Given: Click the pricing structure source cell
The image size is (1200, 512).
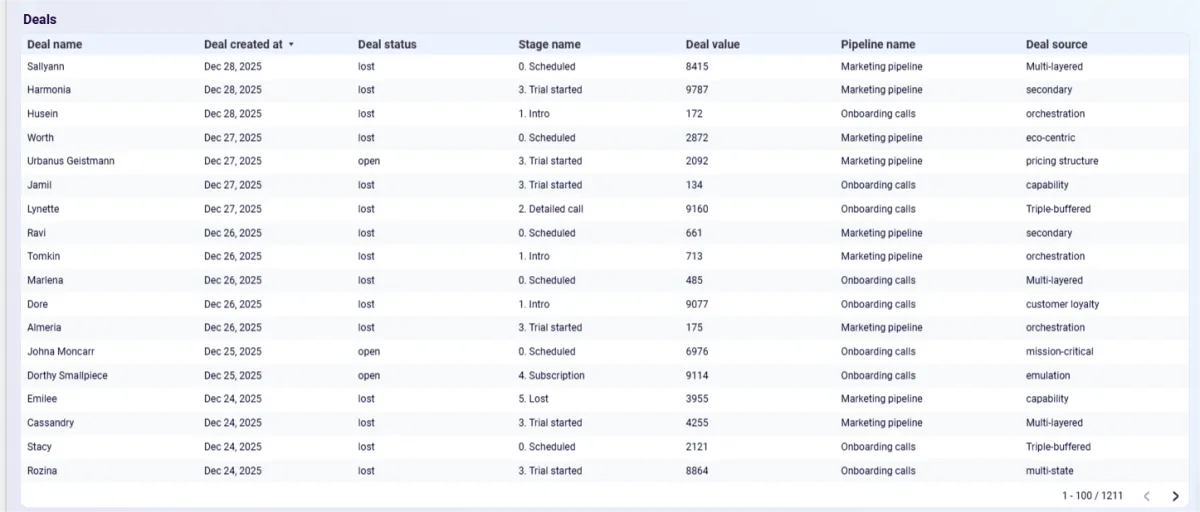Looking at the screenshot, I should [1062, 161].
